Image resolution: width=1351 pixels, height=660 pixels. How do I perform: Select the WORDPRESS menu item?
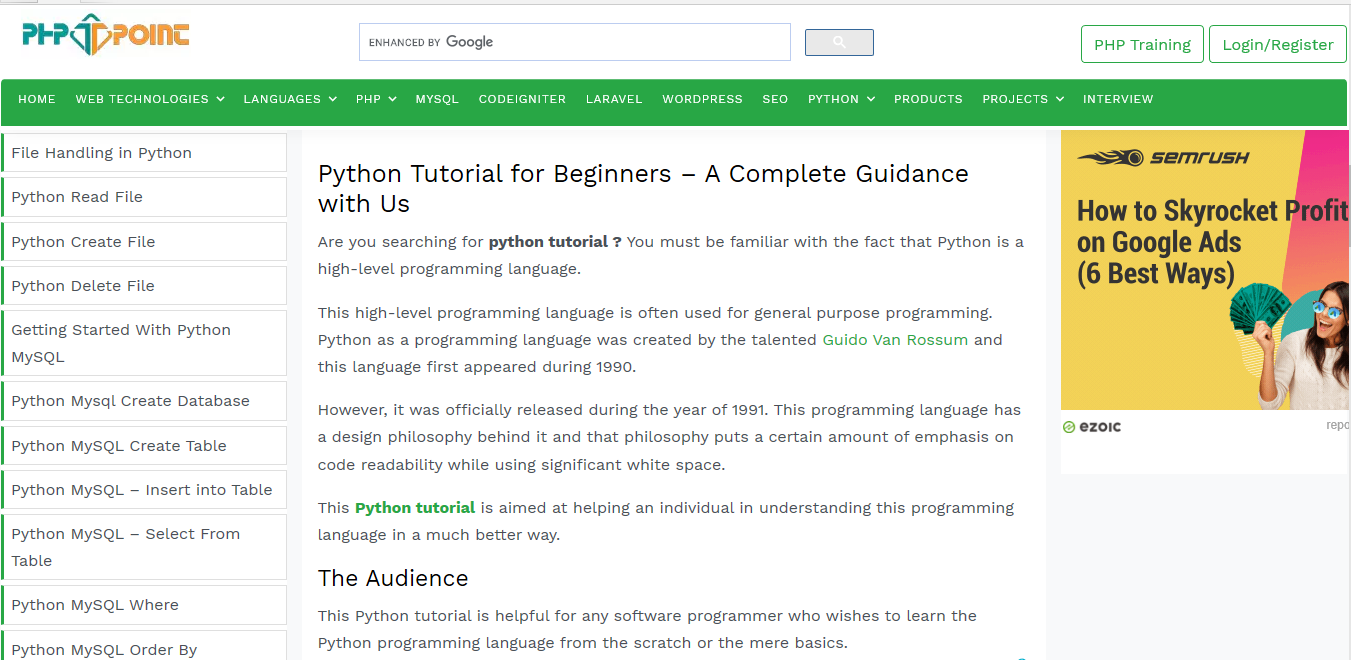702,99
